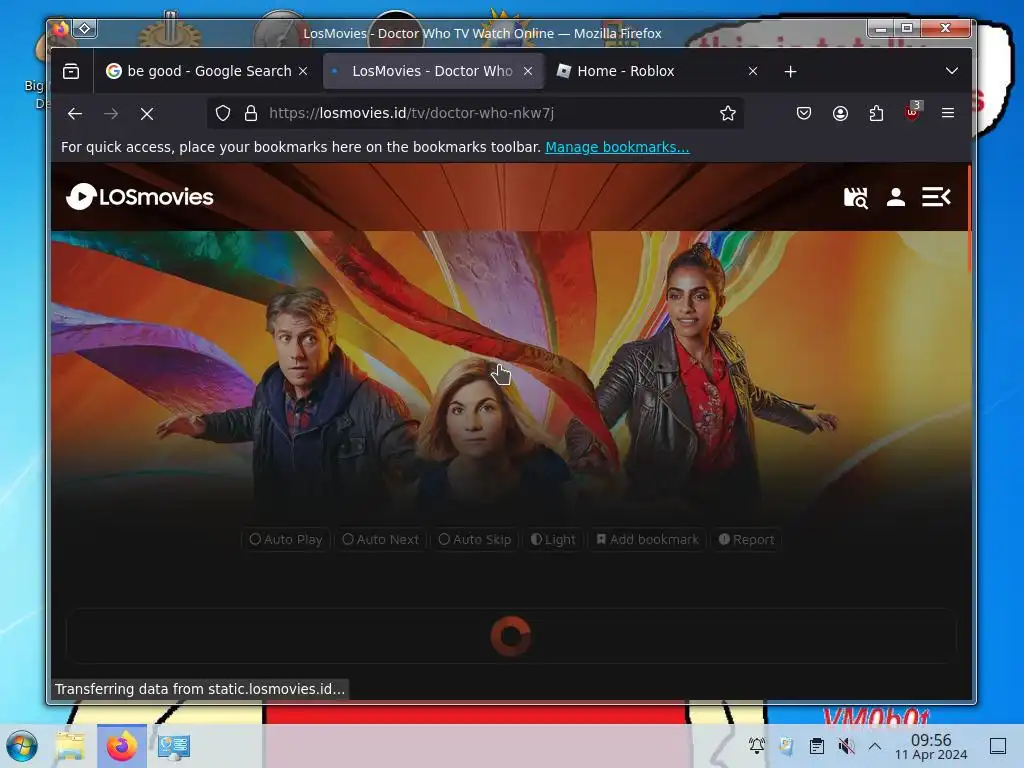
Task: Open Firefox application hamburger menu
Action: (x=948, y=114)
